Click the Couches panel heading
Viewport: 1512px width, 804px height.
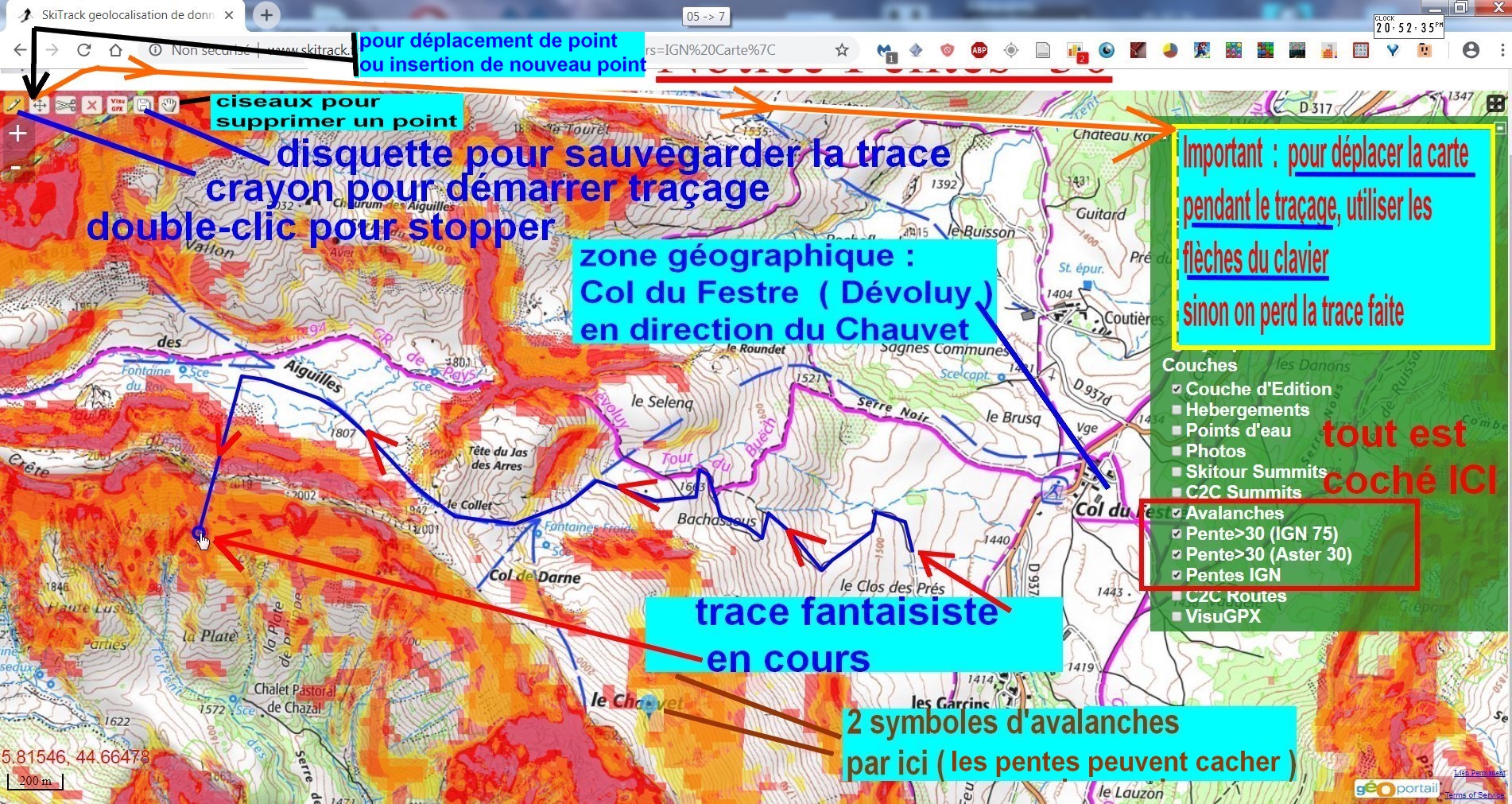pyautogui.click(x=1200, y=365)
